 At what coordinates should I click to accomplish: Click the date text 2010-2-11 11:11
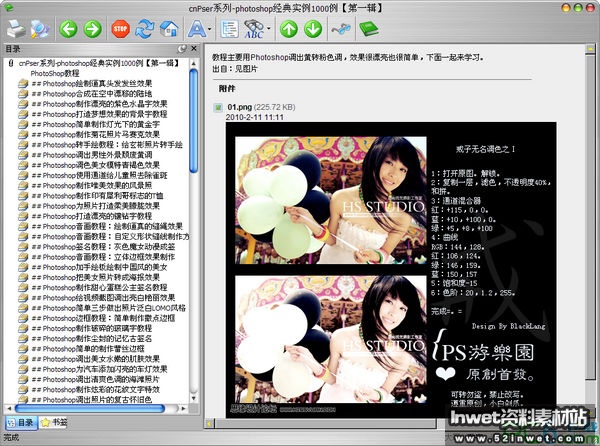[x=254, y=117]
